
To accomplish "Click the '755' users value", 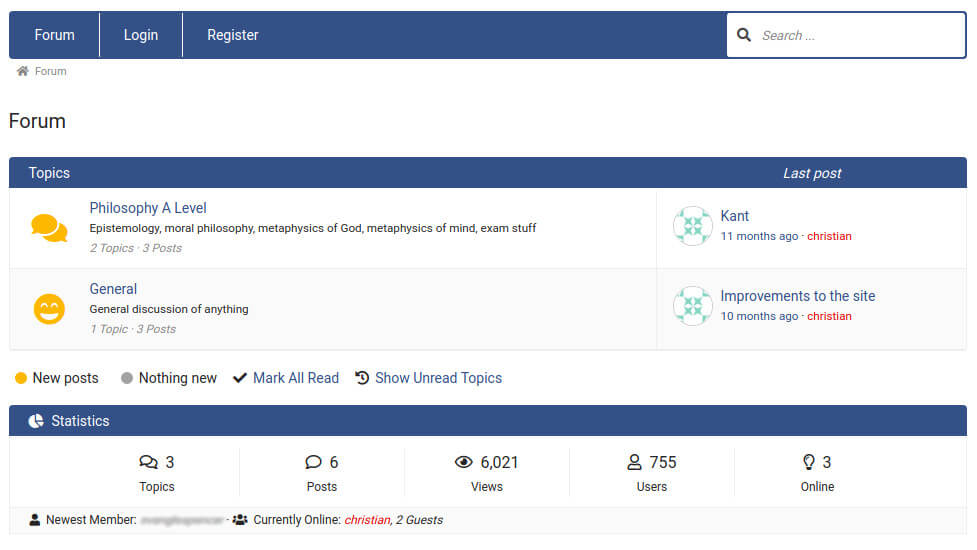I will pyautogui.click(x=662, y=462).
